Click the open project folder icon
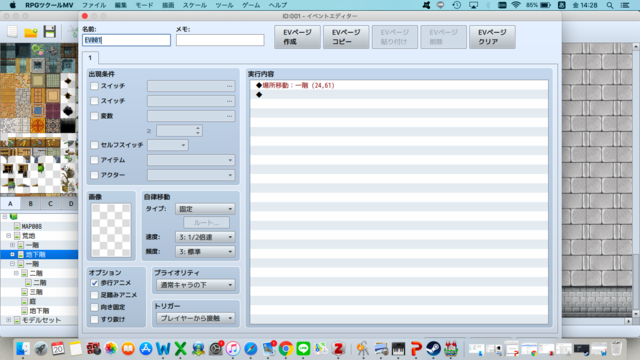This screenshot has width=640, height=360. coord(31,32)
